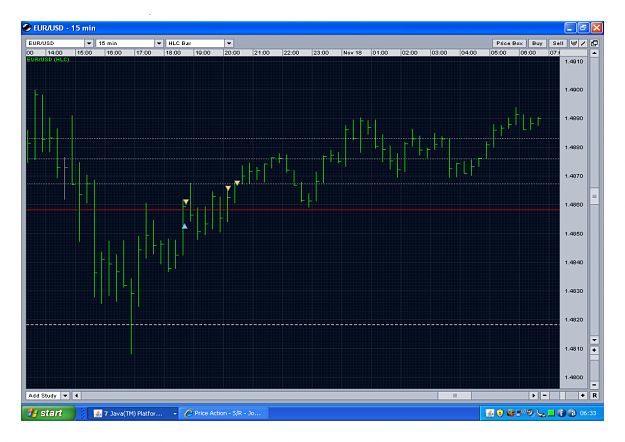Click the 18:00 time axis label

(173, 53)
